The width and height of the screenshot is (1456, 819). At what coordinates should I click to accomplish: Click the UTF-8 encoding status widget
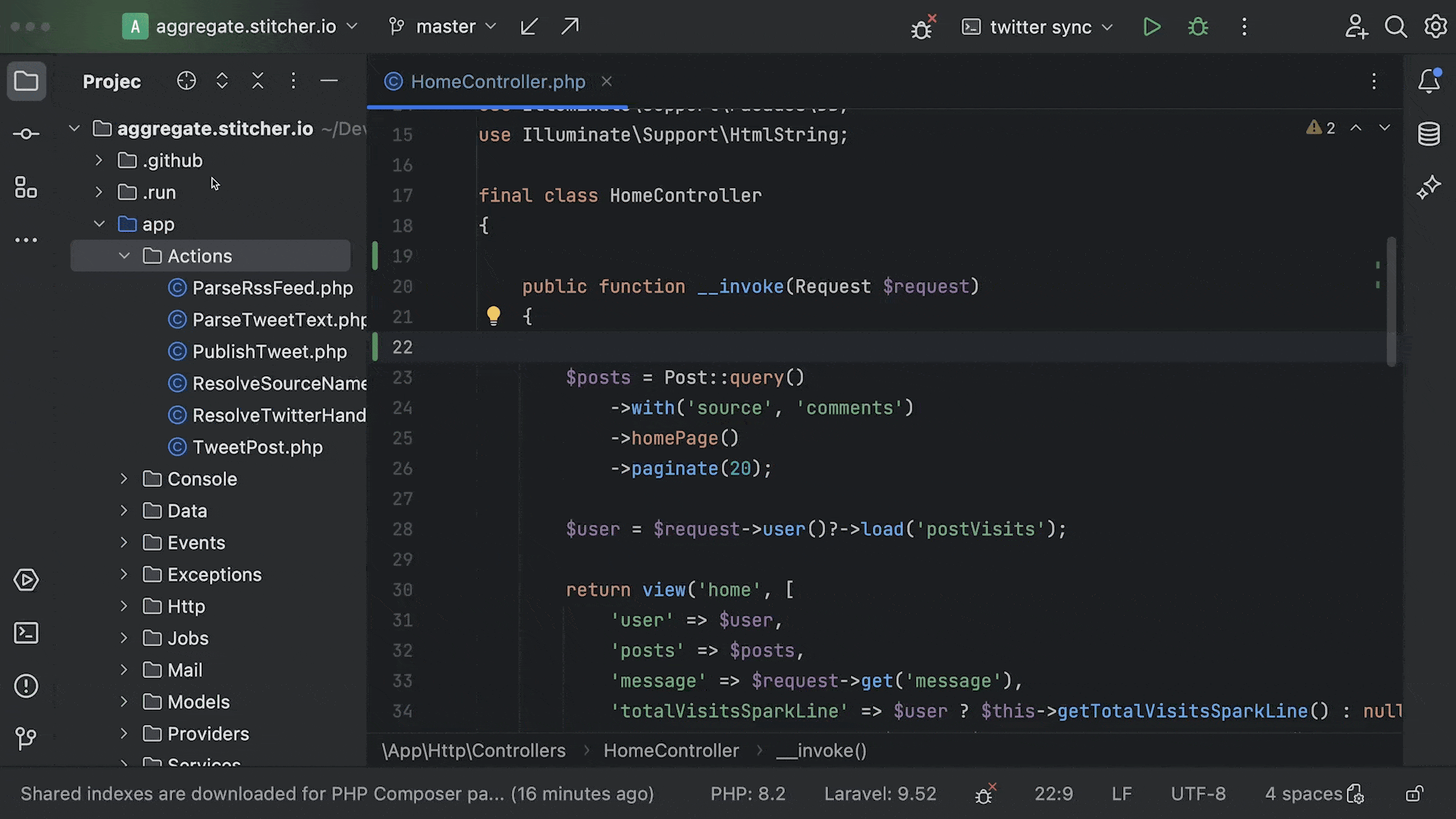1197,794
